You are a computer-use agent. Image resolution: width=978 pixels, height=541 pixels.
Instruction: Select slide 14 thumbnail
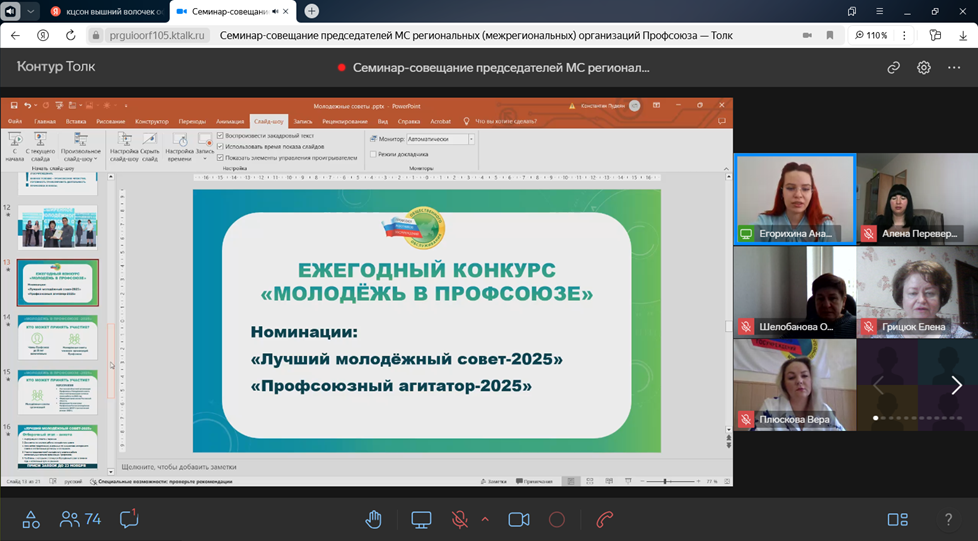point(57,338)
